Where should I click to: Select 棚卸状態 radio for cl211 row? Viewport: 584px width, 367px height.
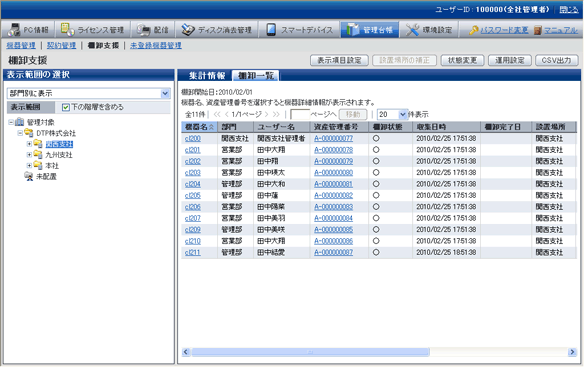tap(376, 252)
